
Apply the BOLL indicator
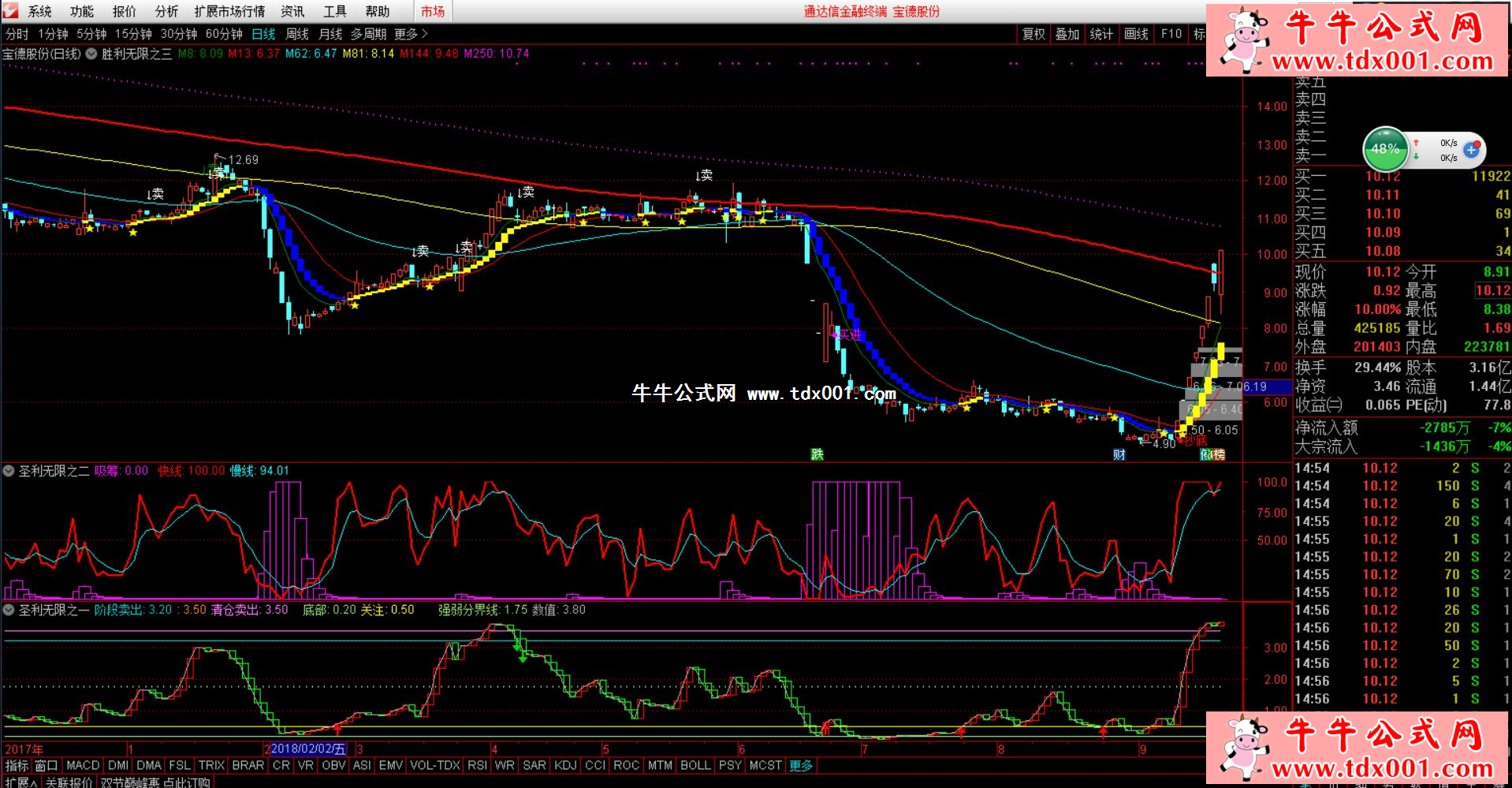(x=696, y=765)
